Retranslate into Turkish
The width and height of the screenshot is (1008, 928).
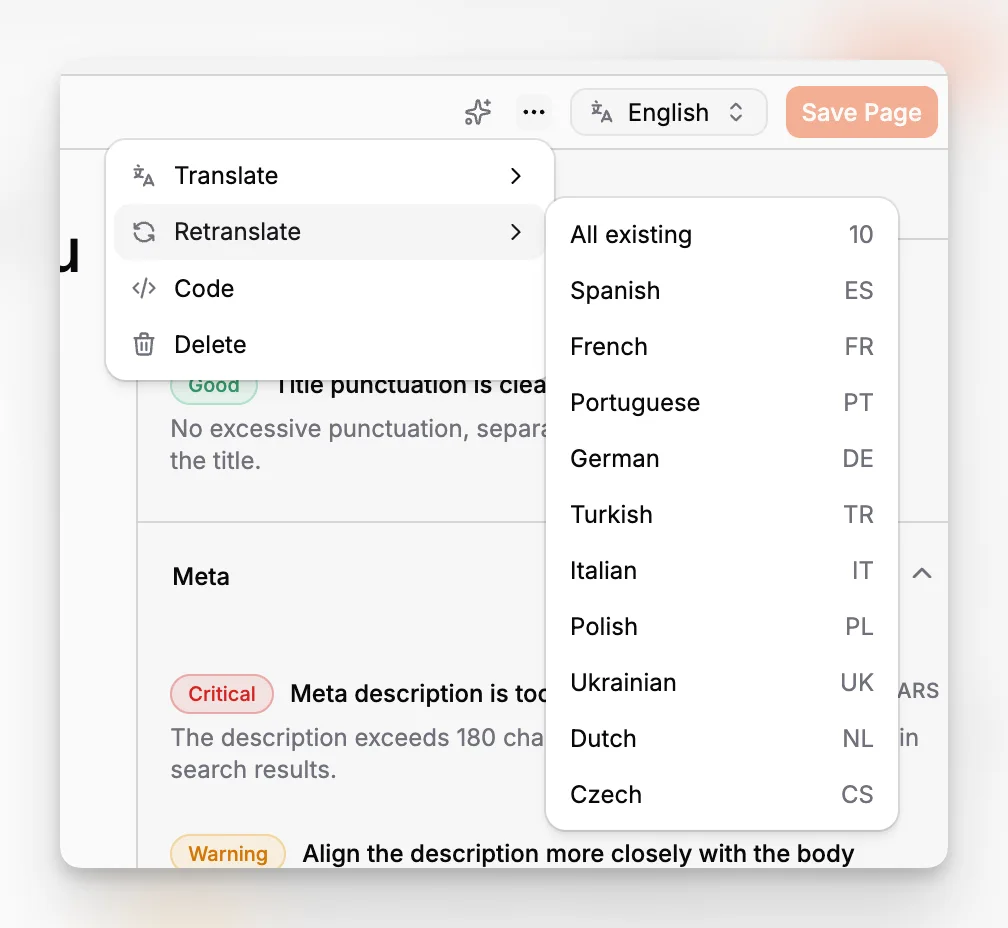pyautogui.click(x=721, y=514)
